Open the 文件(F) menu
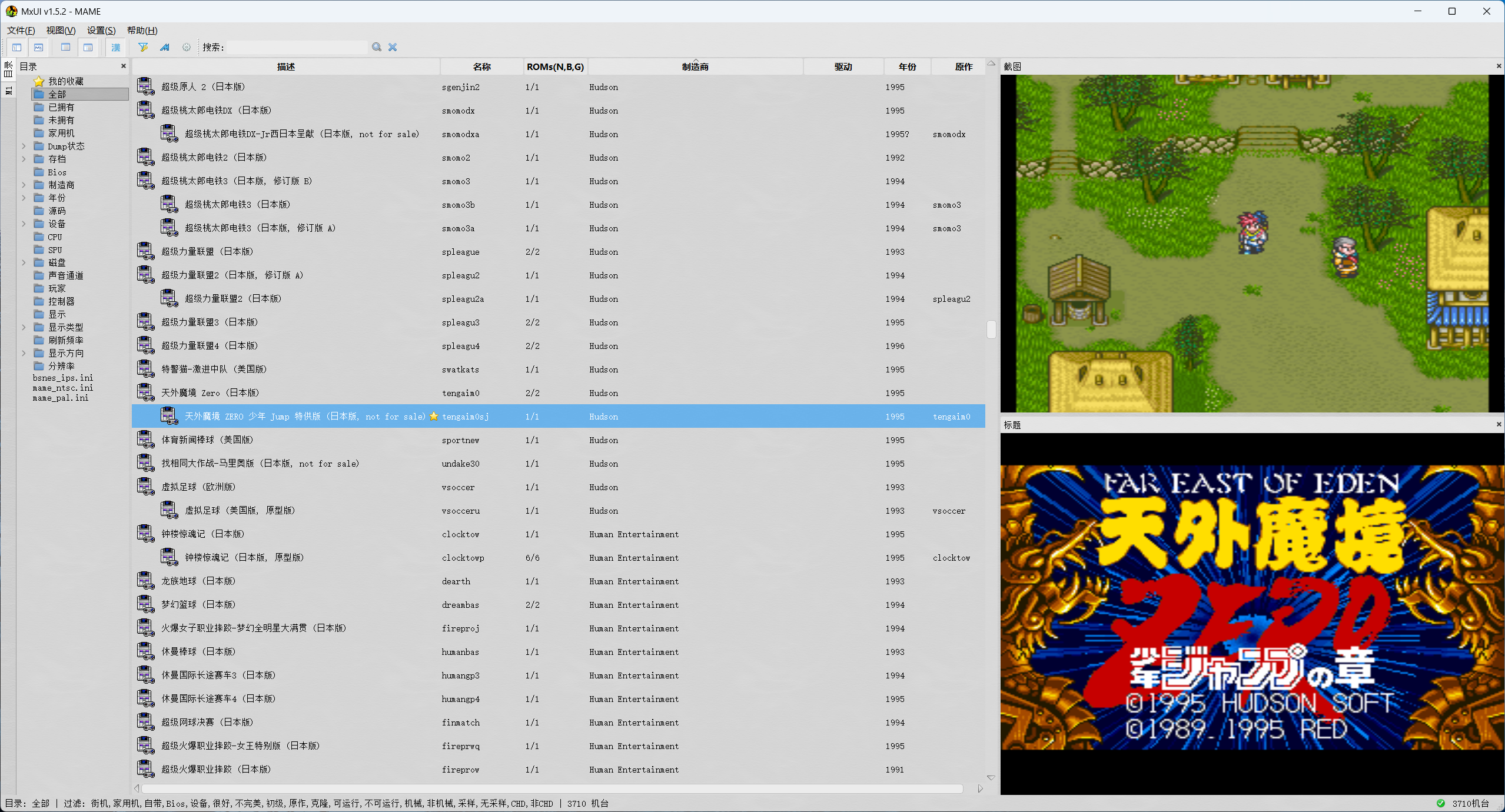The width and height of the screenshot is (1505, 812). (21, 31)
